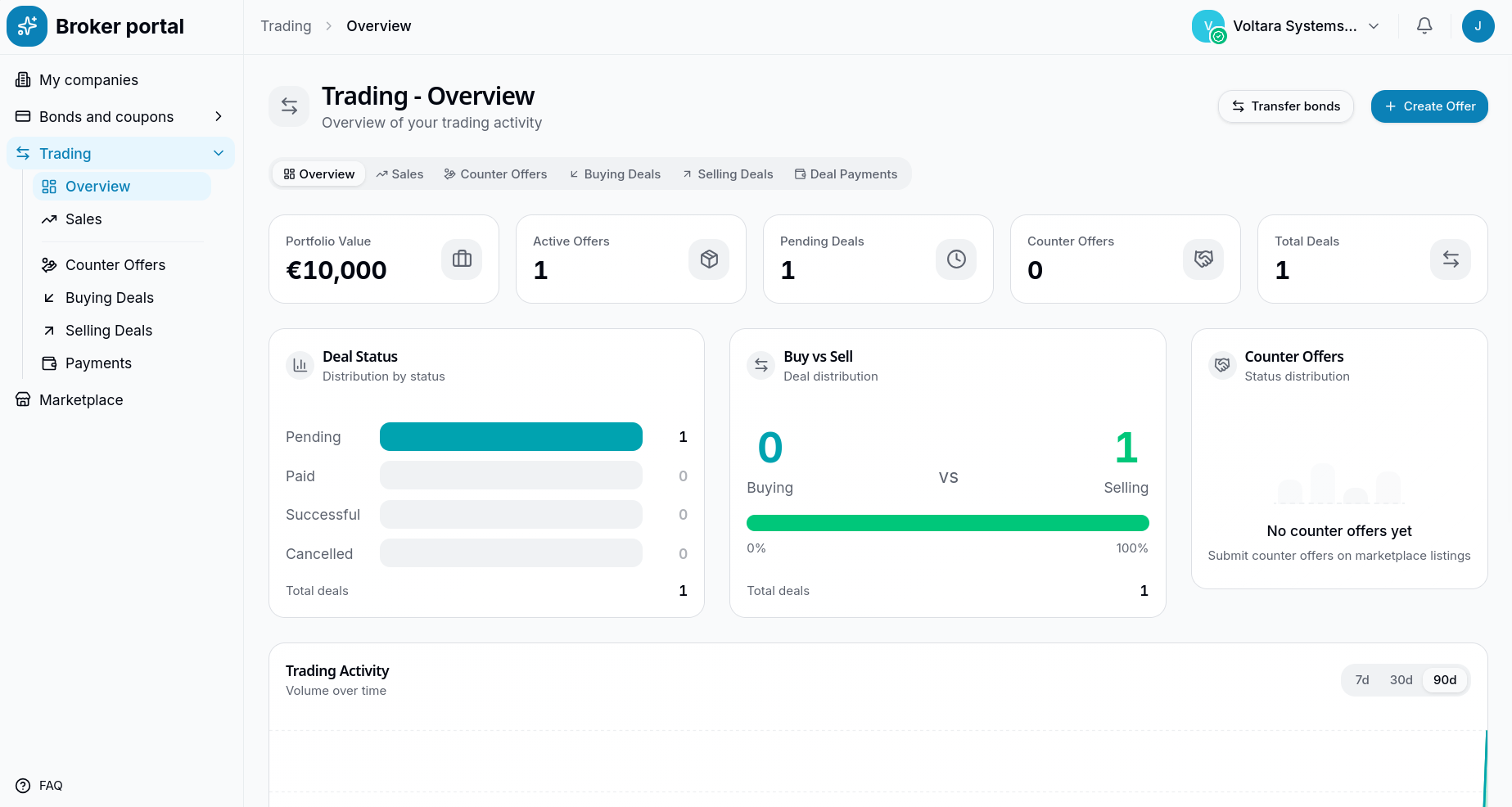The width and height of the screenshot is (1512, 807).
Task: Click the sidebar Counter Offers icon
Action: click(x=49, y=264)
